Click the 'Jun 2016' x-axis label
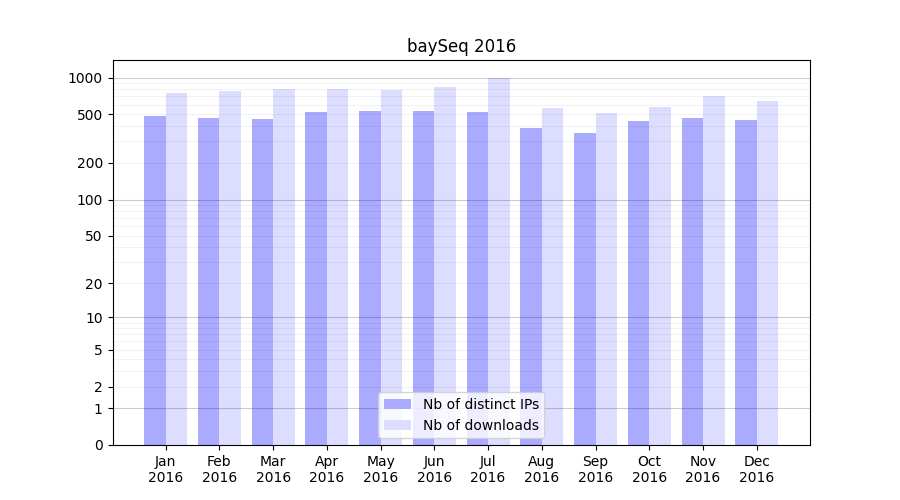The height and width of the screenshot is (500, 900). point(434,469)
